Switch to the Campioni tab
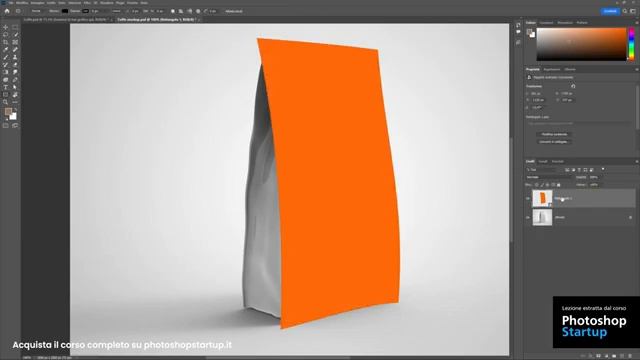 546,23
